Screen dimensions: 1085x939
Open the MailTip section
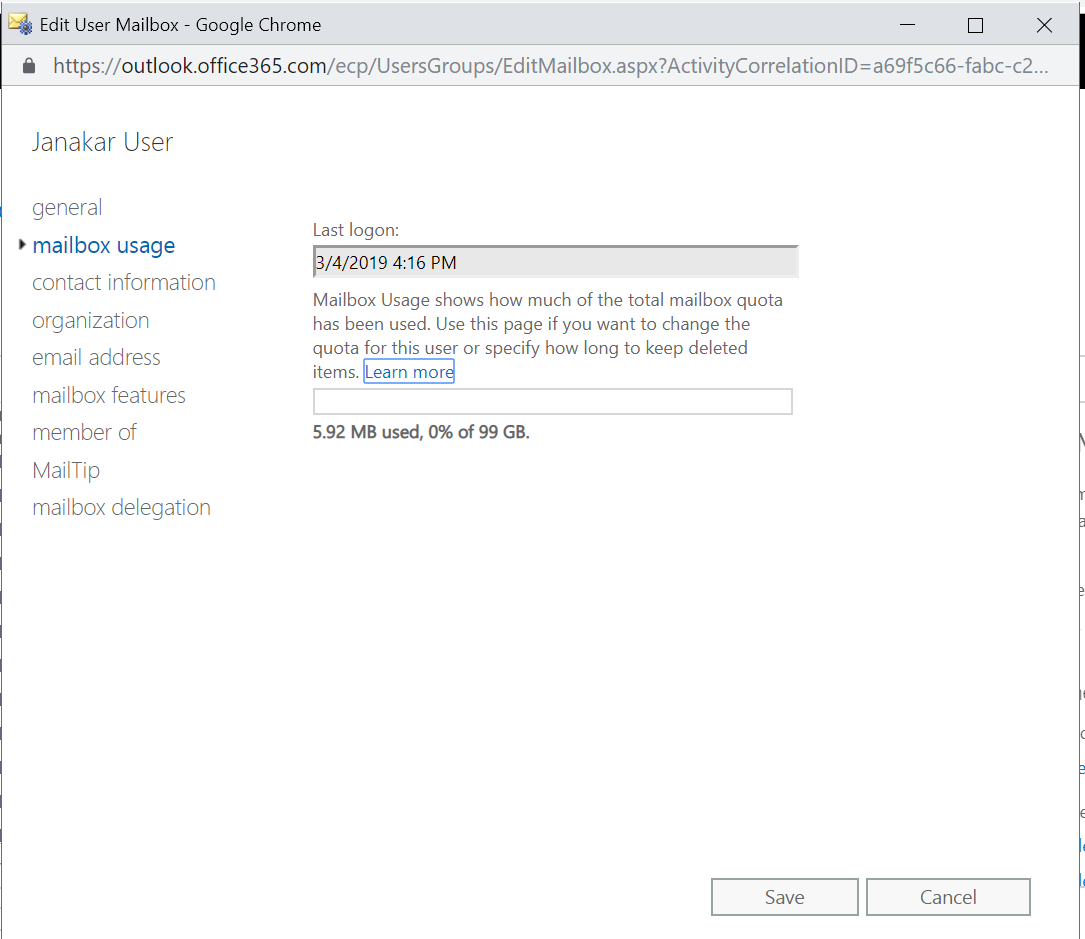pyautogui.click(x=66, y=471)
